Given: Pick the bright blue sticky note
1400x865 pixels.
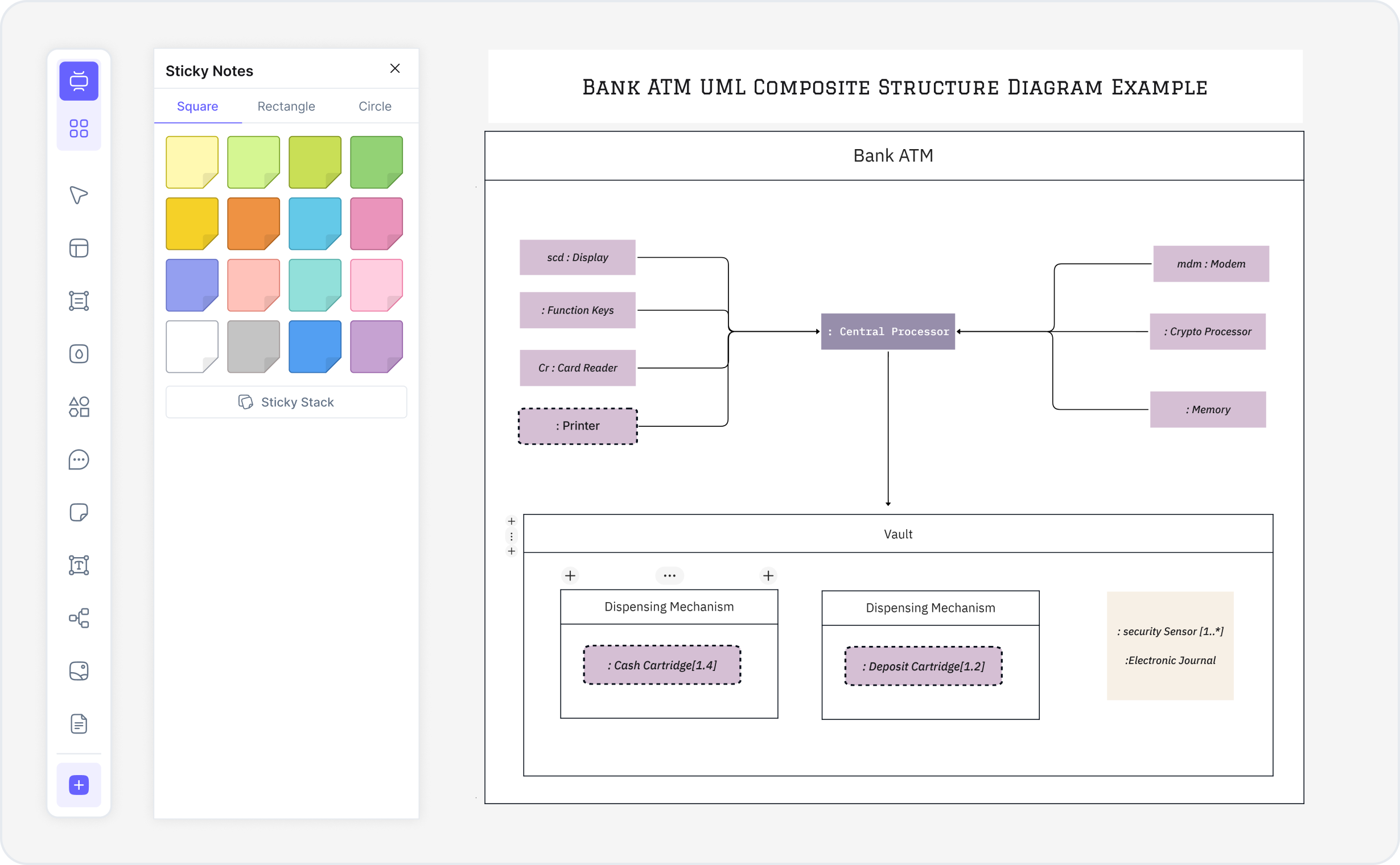Looking at the screenshot, I should tap(315, 347).
